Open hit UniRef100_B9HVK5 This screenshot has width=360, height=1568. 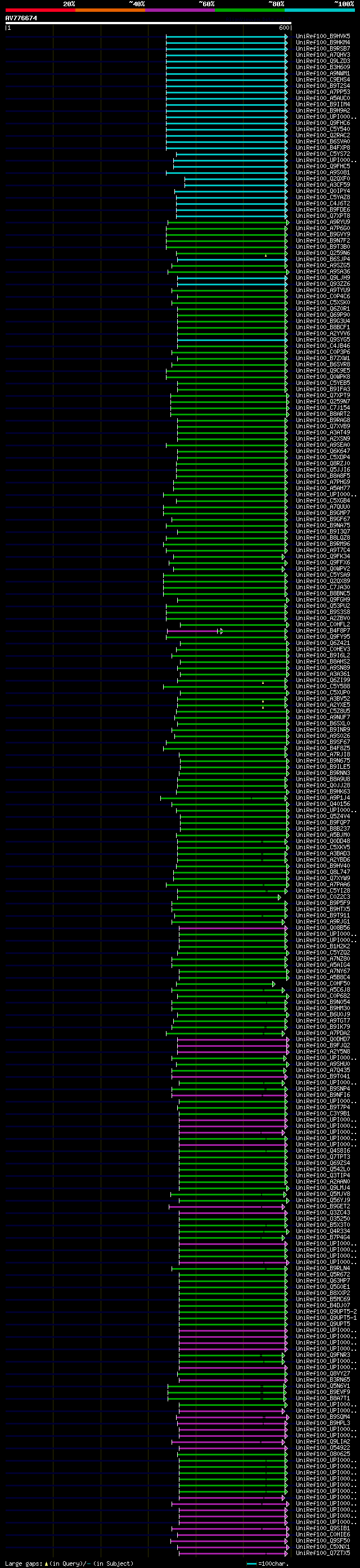[323, 37]
